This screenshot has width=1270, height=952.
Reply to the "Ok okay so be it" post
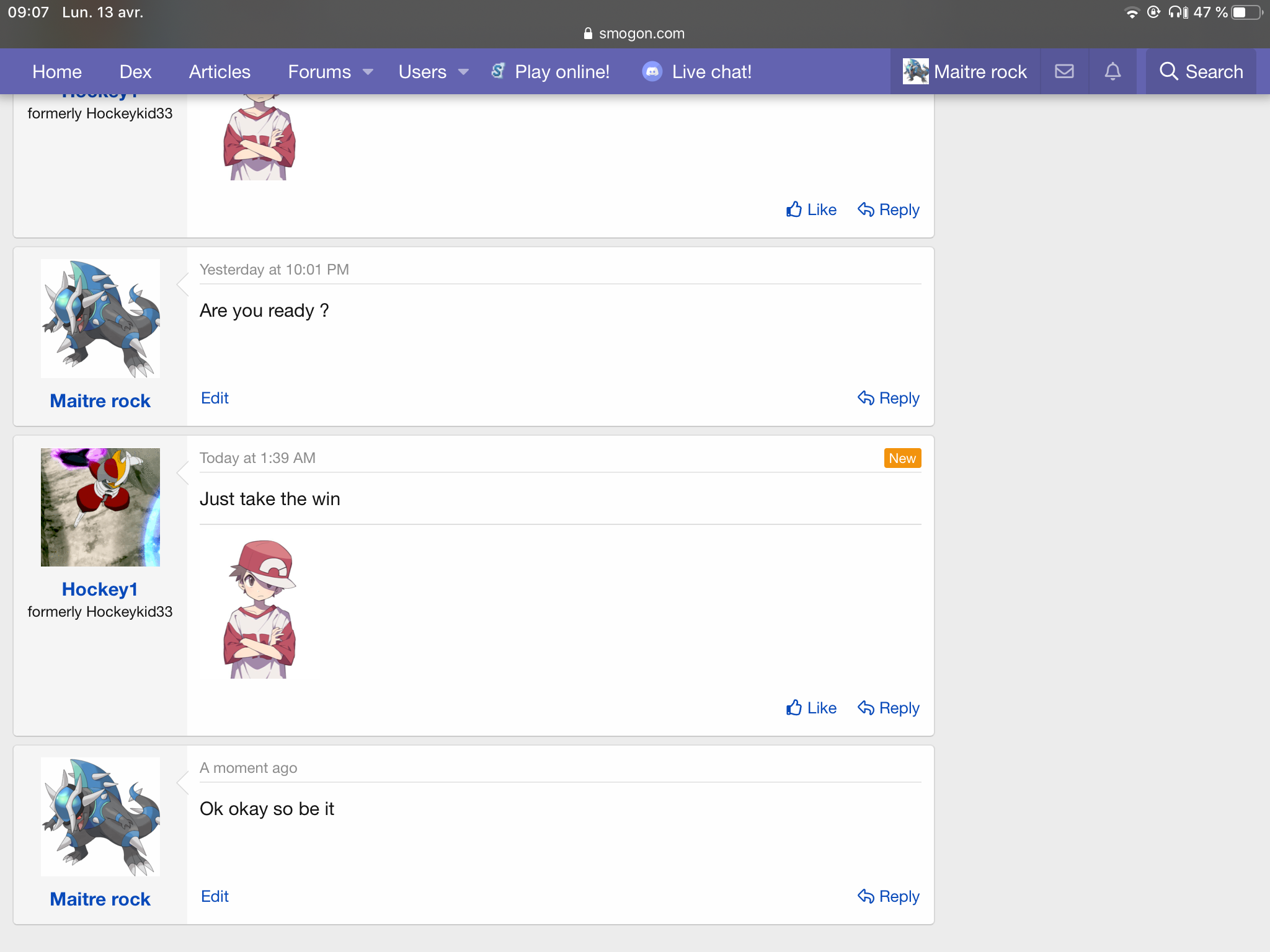(x=888, y=896)
